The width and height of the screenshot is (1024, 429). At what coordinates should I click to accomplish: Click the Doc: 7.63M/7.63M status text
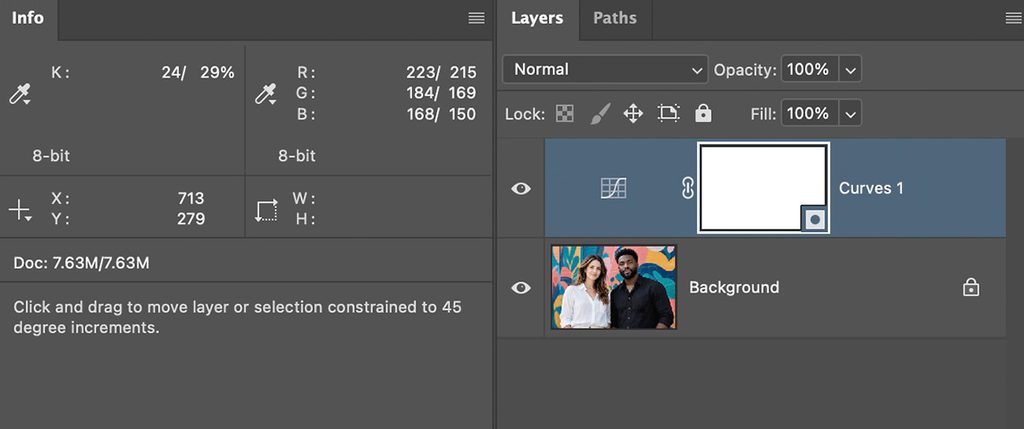tap(82, 263)
